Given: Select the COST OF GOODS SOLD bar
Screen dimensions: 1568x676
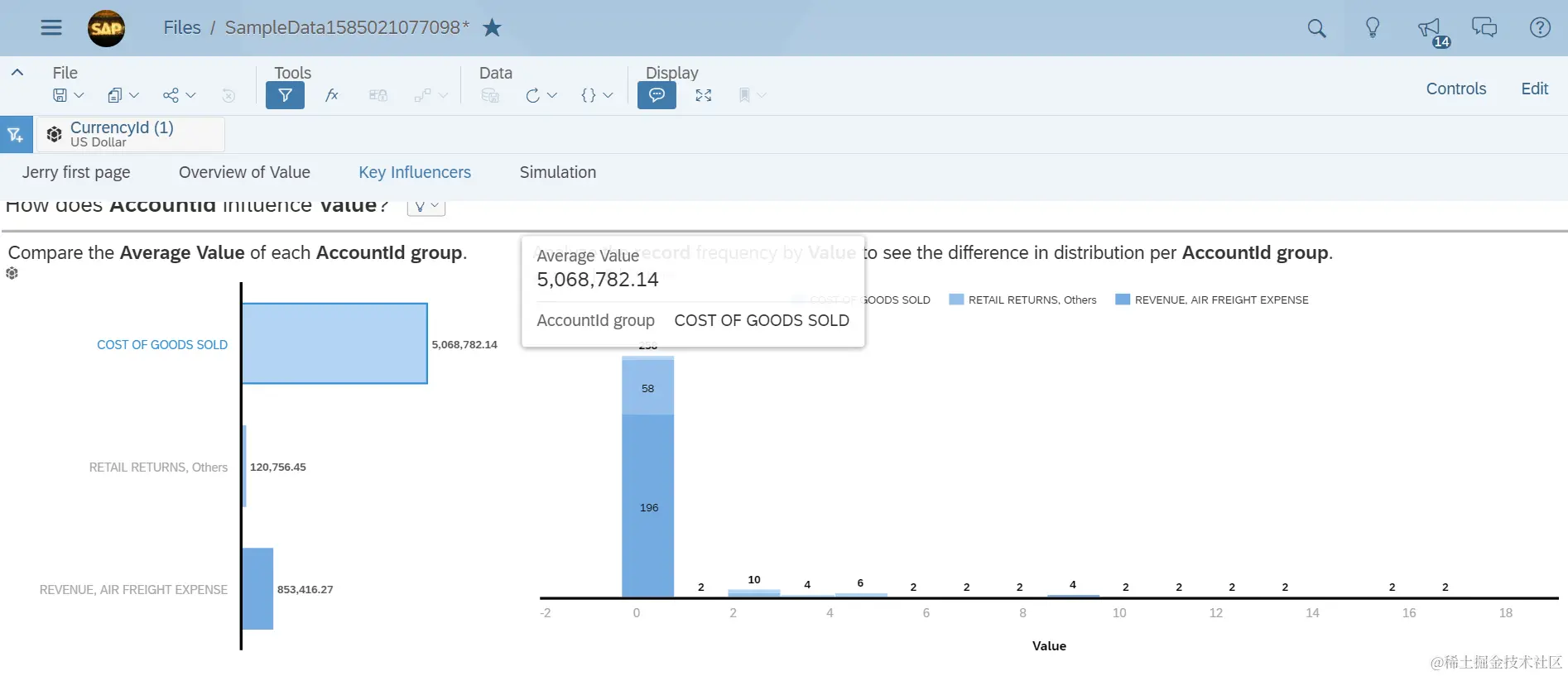Looking at the screenshot, I should pos(334,343).
